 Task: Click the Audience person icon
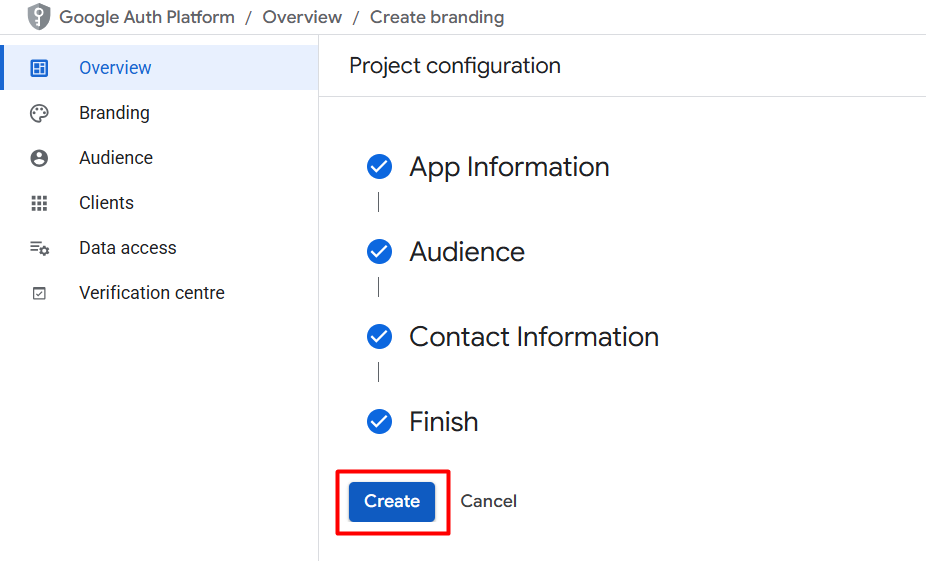39,158
